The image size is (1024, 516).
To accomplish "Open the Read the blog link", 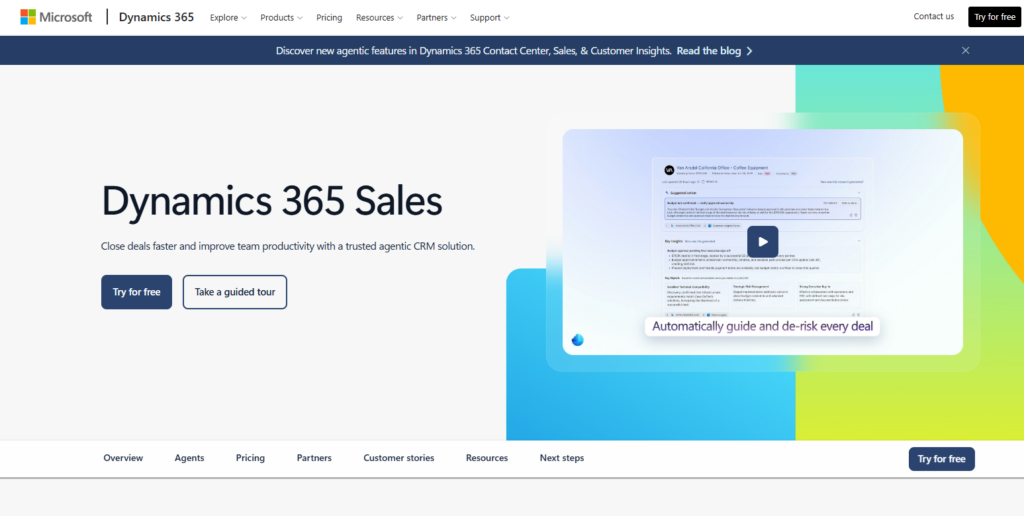I will coord(714,50).
